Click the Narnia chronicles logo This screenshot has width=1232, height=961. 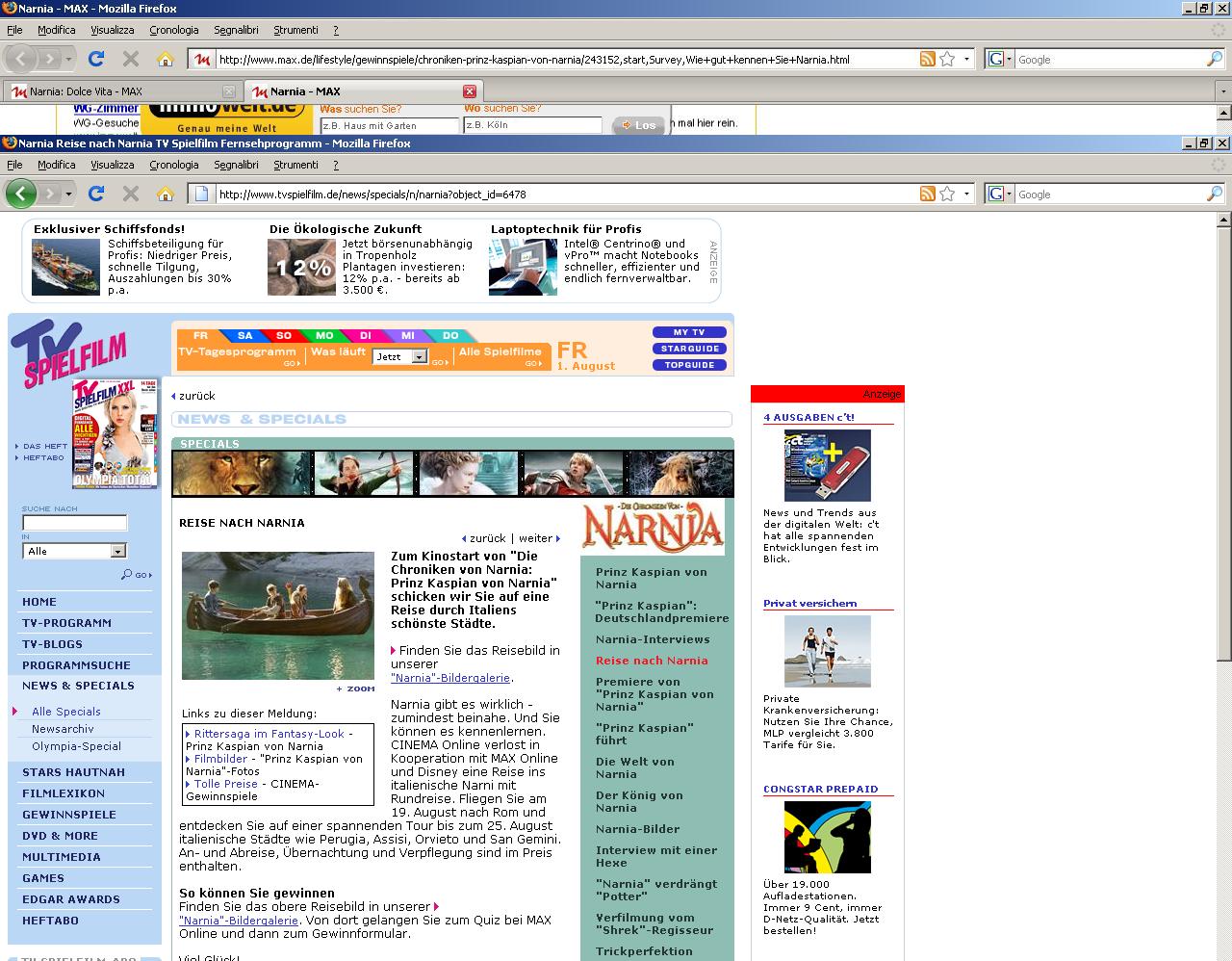point(653,526)
